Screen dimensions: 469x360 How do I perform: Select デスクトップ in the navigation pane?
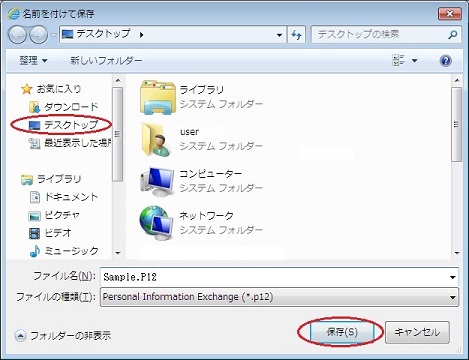pos(71,125)
